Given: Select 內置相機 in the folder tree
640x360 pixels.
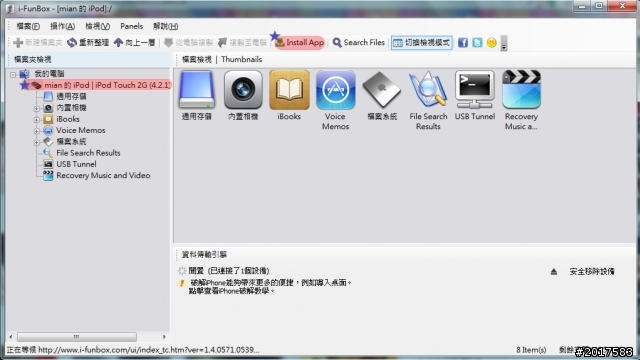Looking at the screenshot, I should click(x=71, y=108).
